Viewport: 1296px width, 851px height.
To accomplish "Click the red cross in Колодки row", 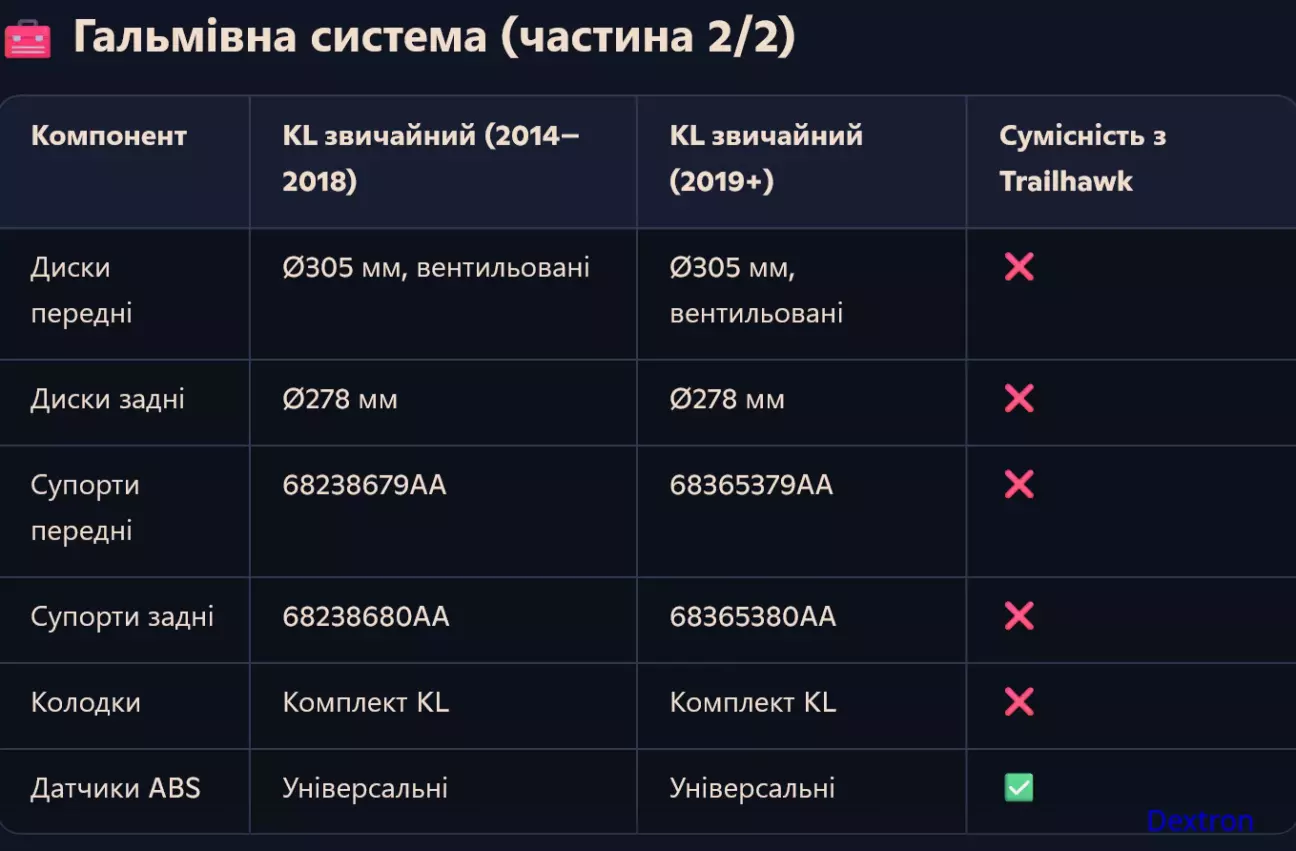I will [x=1018, y=702].
